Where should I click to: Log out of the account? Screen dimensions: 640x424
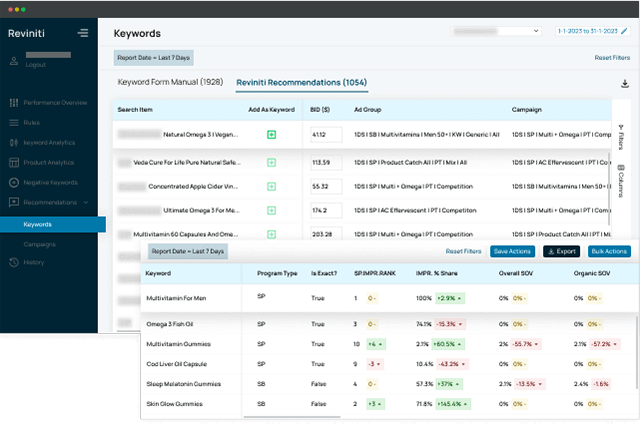coord(36,65)
